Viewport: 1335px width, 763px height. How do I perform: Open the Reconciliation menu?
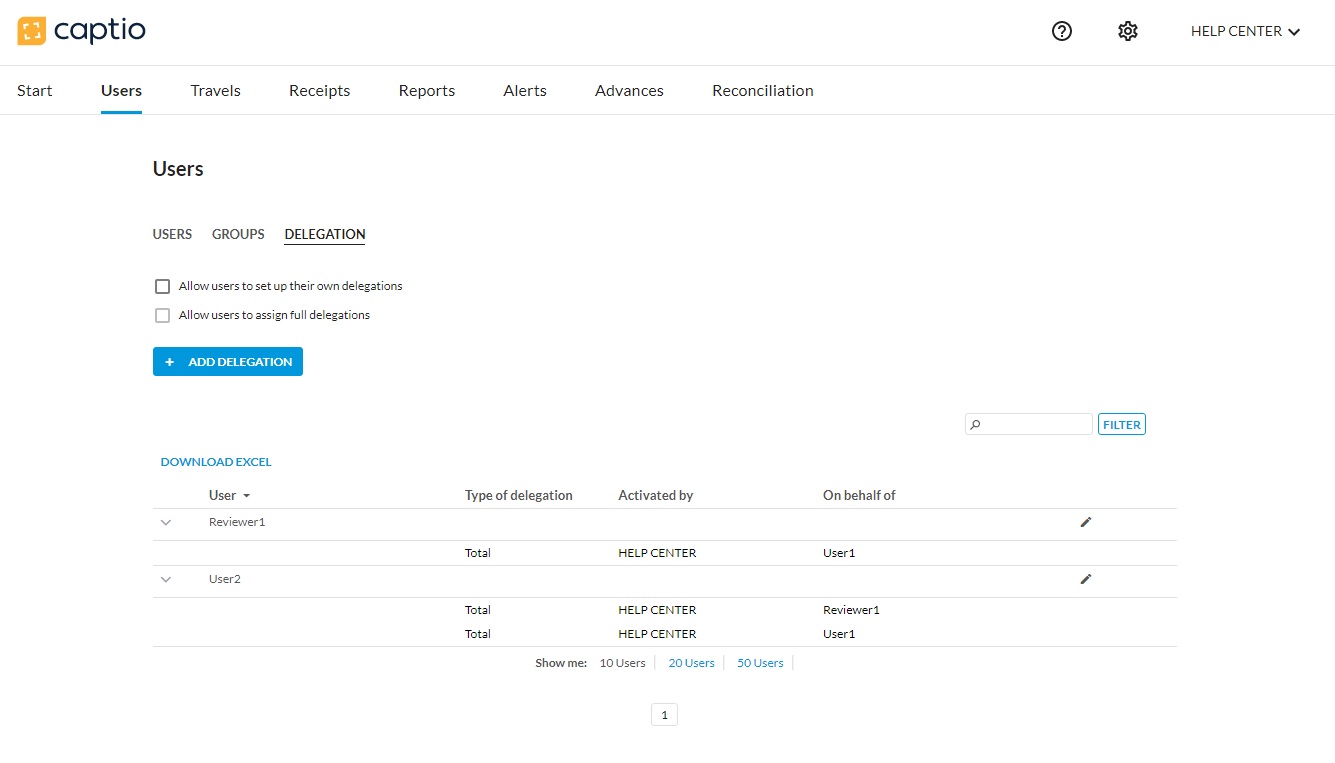pyautogui.click(x=762, y=90)
